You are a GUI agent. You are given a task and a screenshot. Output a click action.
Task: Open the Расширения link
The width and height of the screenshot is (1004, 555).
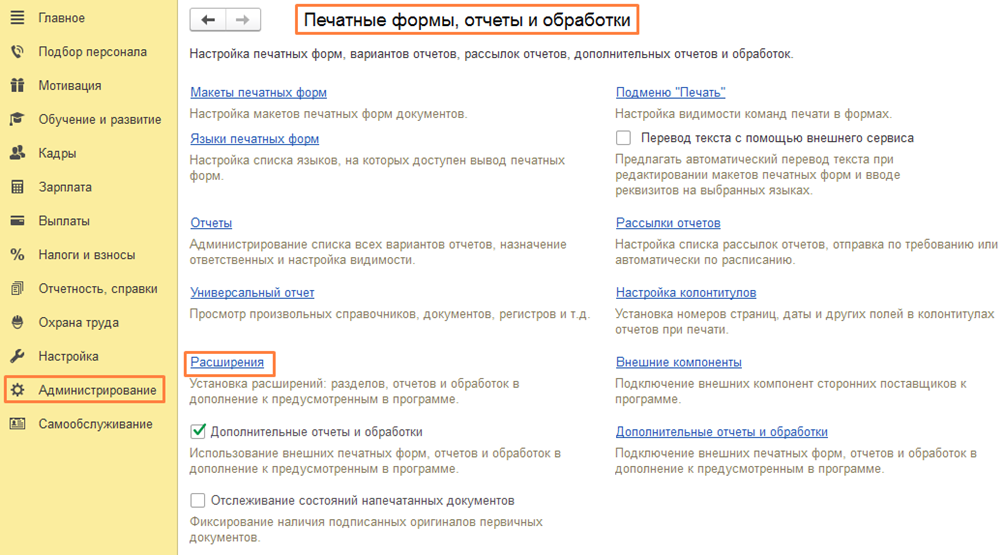(227, 362)
